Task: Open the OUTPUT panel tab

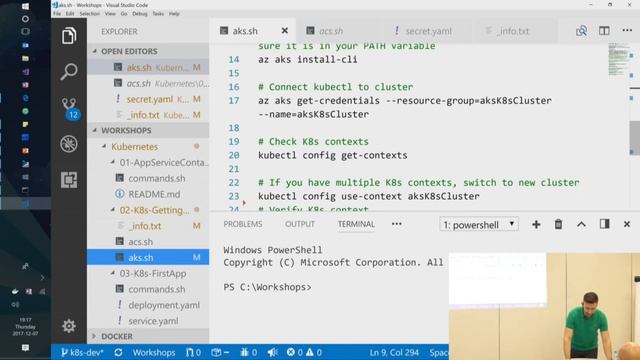Action: pyautogui.click(x=300, y=224)
